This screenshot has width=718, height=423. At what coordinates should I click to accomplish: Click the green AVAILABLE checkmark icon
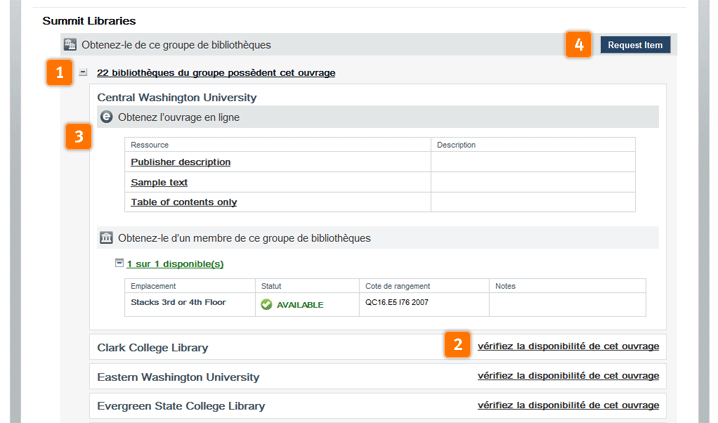click(267, 305)
